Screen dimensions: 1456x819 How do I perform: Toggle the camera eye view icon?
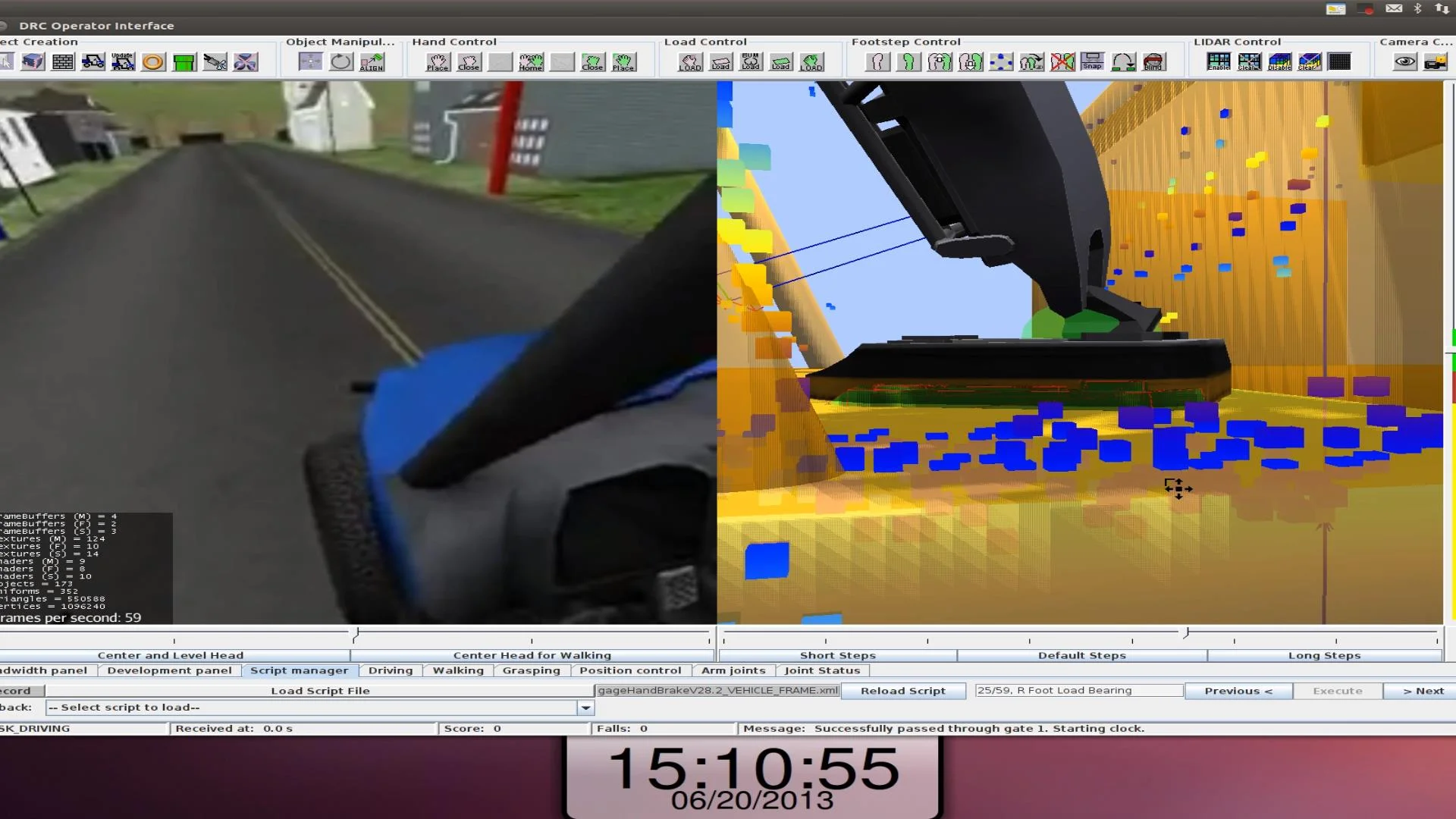pos(1405,62)
